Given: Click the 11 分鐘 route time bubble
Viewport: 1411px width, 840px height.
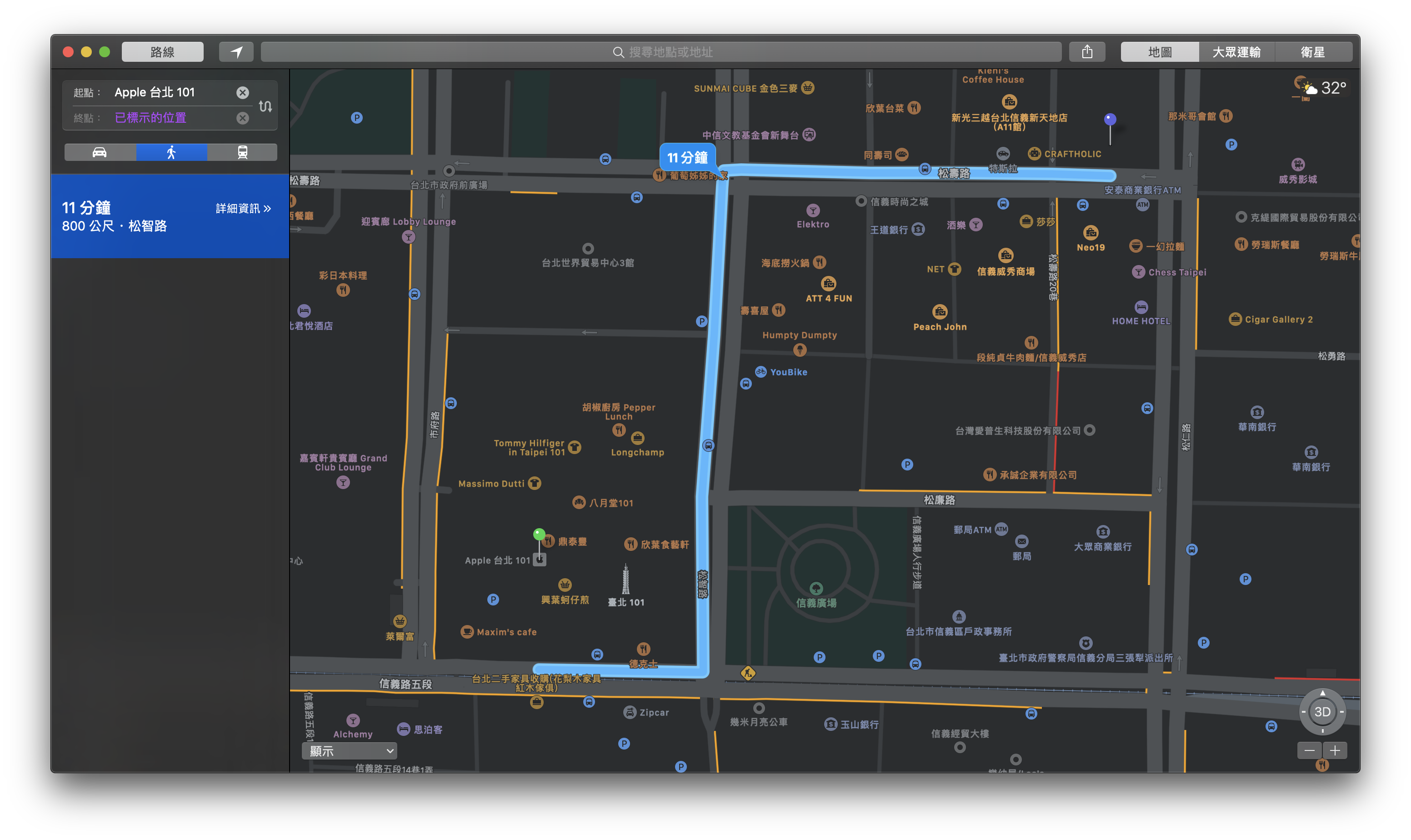Looking at the screenshot, I should coord(687,157).
